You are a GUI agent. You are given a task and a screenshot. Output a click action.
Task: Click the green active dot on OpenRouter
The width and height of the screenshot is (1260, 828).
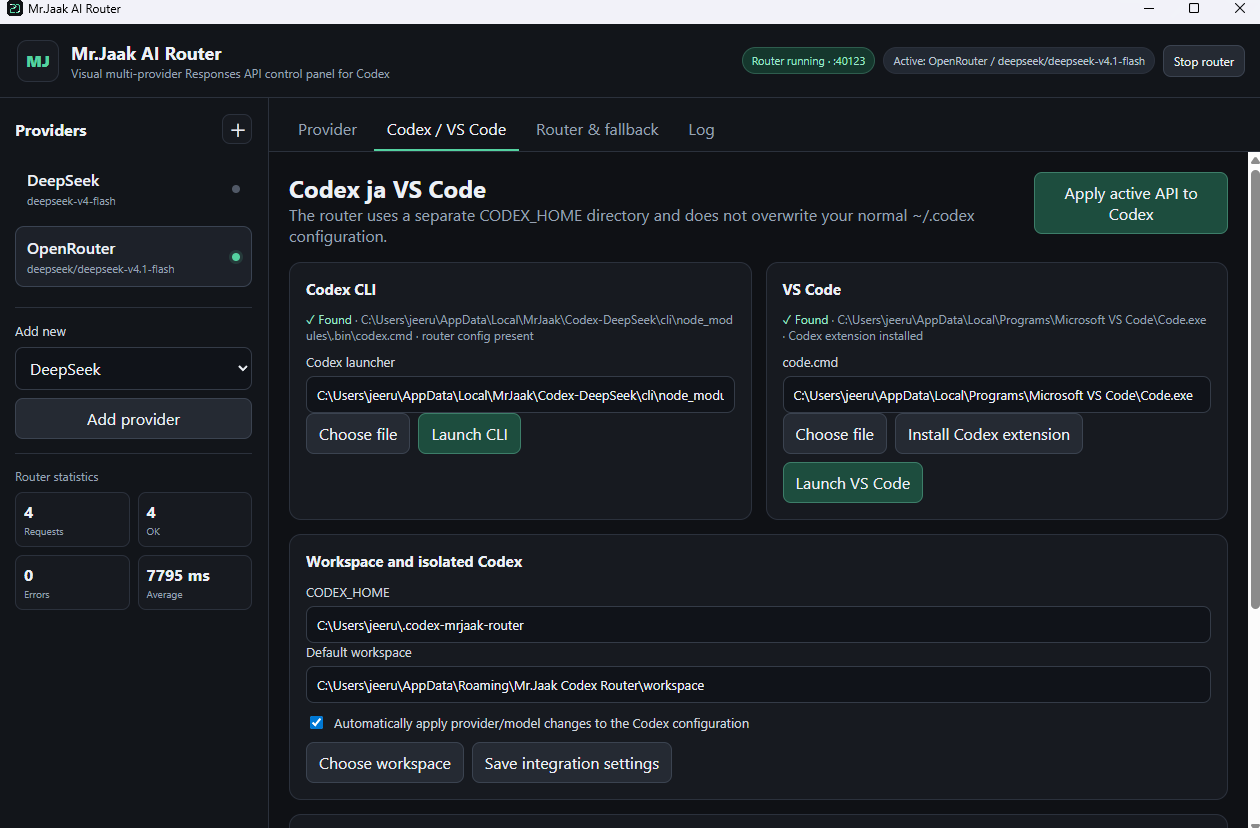(236, 257)
